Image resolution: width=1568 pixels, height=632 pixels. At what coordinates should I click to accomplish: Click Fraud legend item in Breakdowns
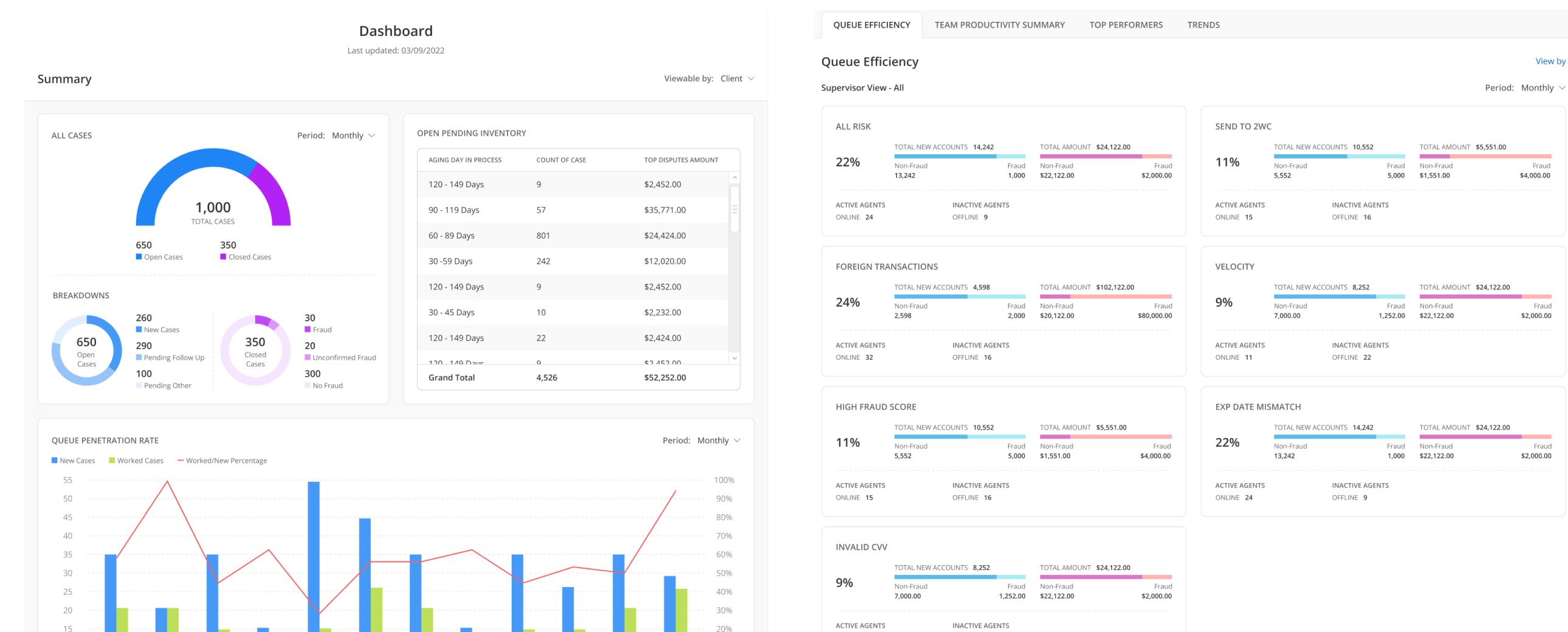318,329
